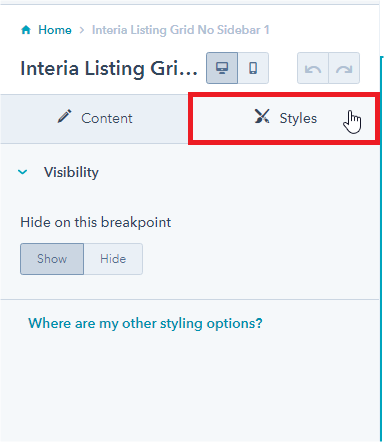Select Show for this breakpoint

(x=52, y=259)
